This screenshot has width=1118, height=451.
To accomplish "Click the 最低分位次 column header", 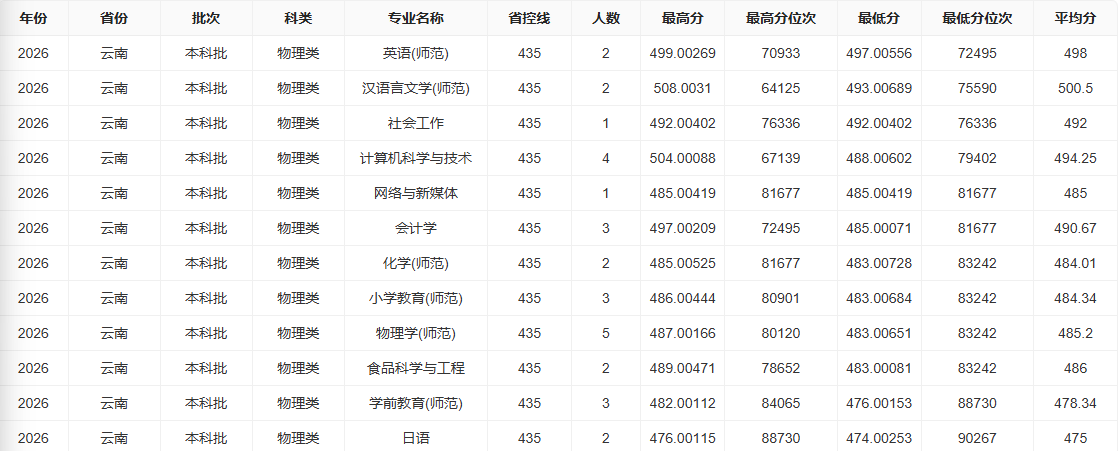I will point(977,19).
